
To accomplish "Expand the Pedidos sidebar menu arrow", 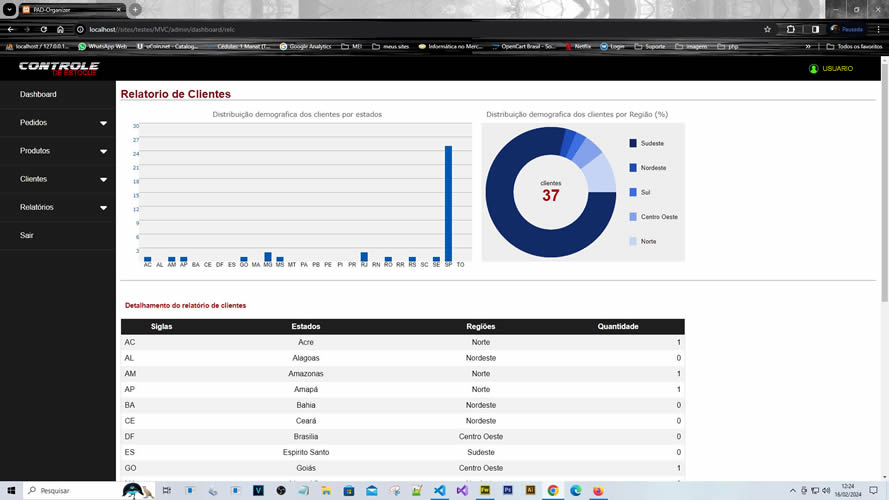I will [103, 123].
